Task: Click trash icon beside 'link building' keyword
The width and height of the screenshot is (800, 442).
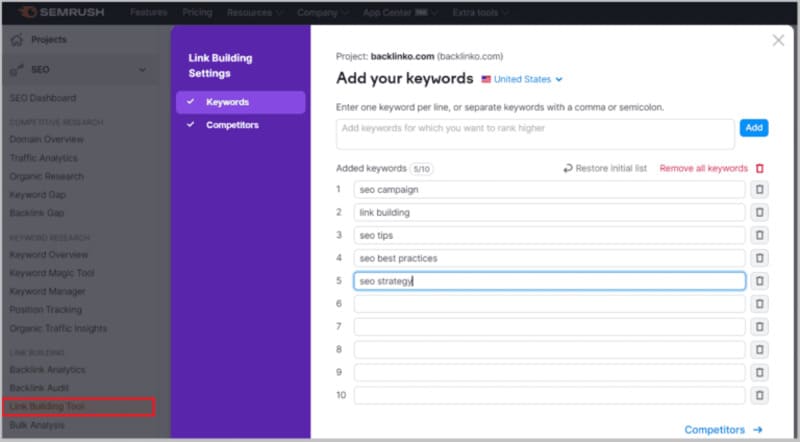Action: (760, 212)
